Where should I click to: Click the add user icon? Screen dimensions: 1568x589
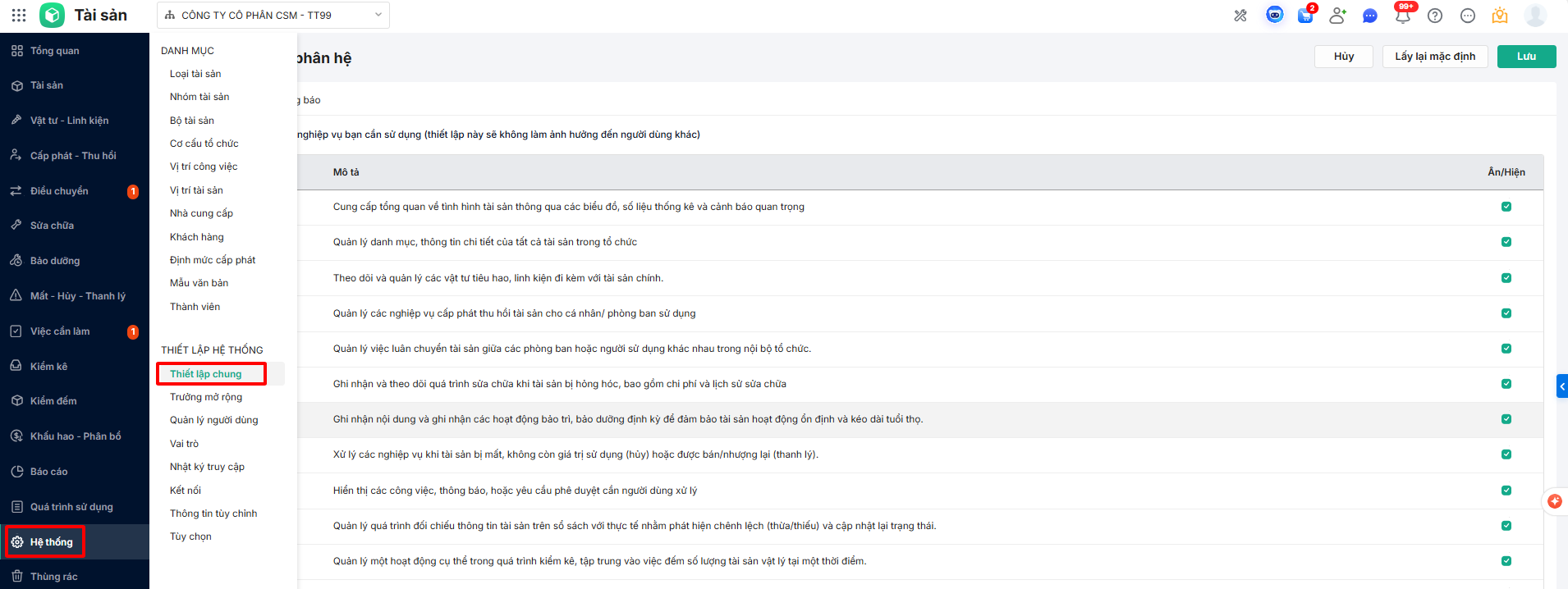pos(1337,16)
